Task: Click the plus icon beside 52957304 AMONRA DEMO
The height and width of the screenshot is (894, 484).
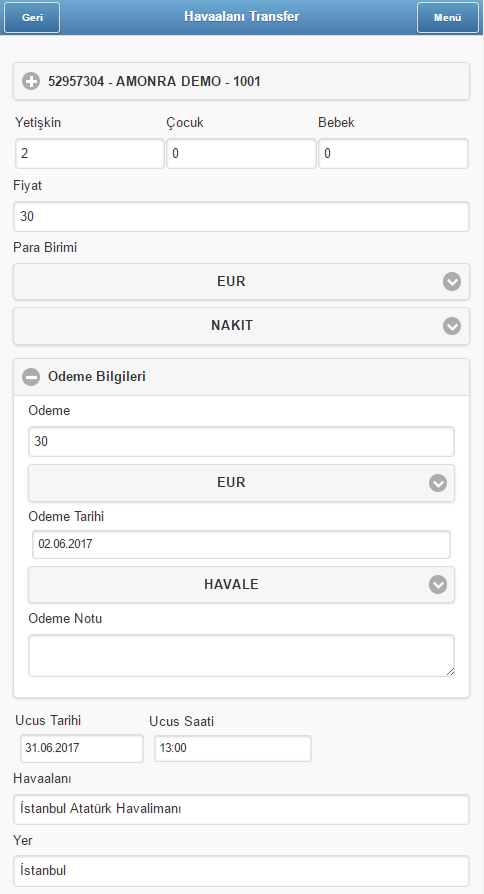Action: 31,82
